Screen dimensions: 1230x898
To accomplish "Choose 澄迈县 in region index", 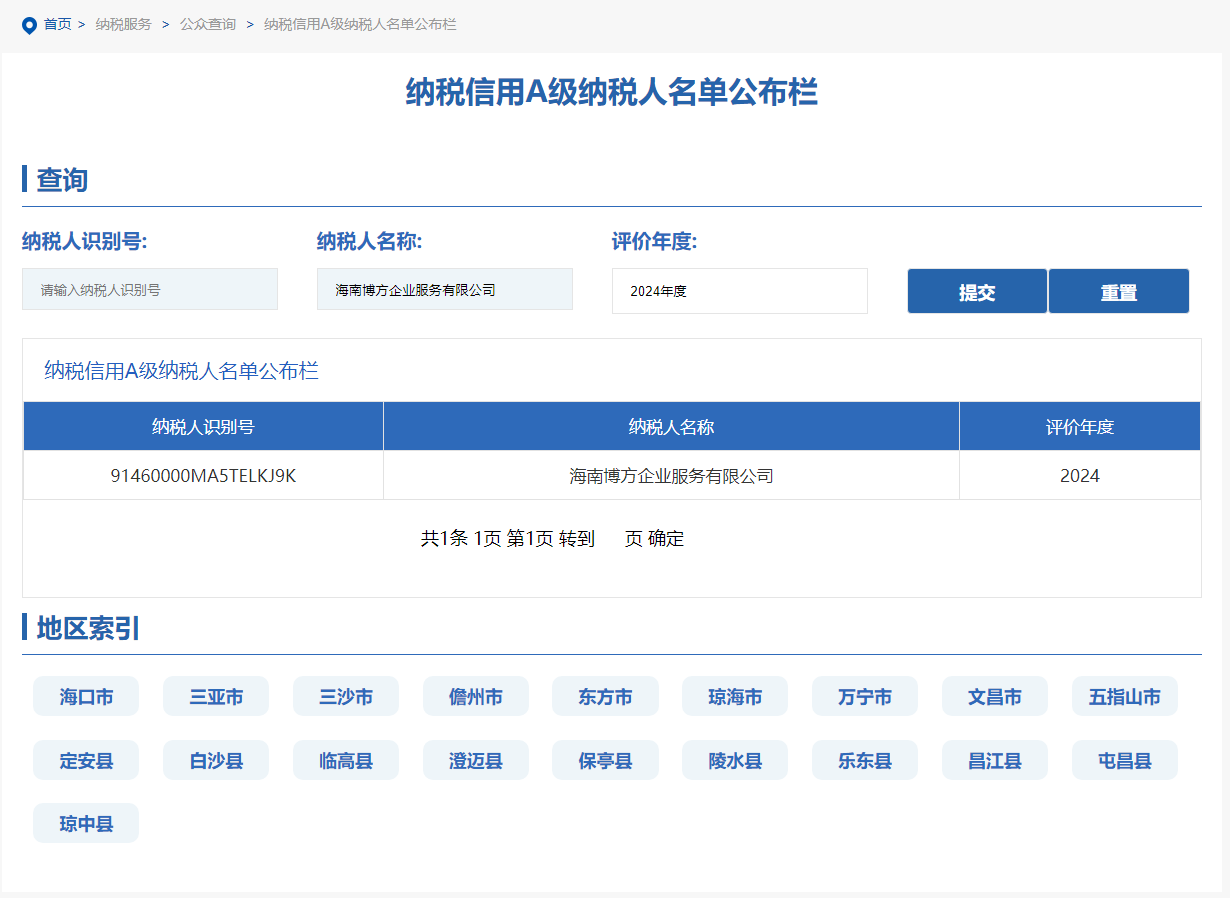I will pyautogui.click(x=476, y=761).
